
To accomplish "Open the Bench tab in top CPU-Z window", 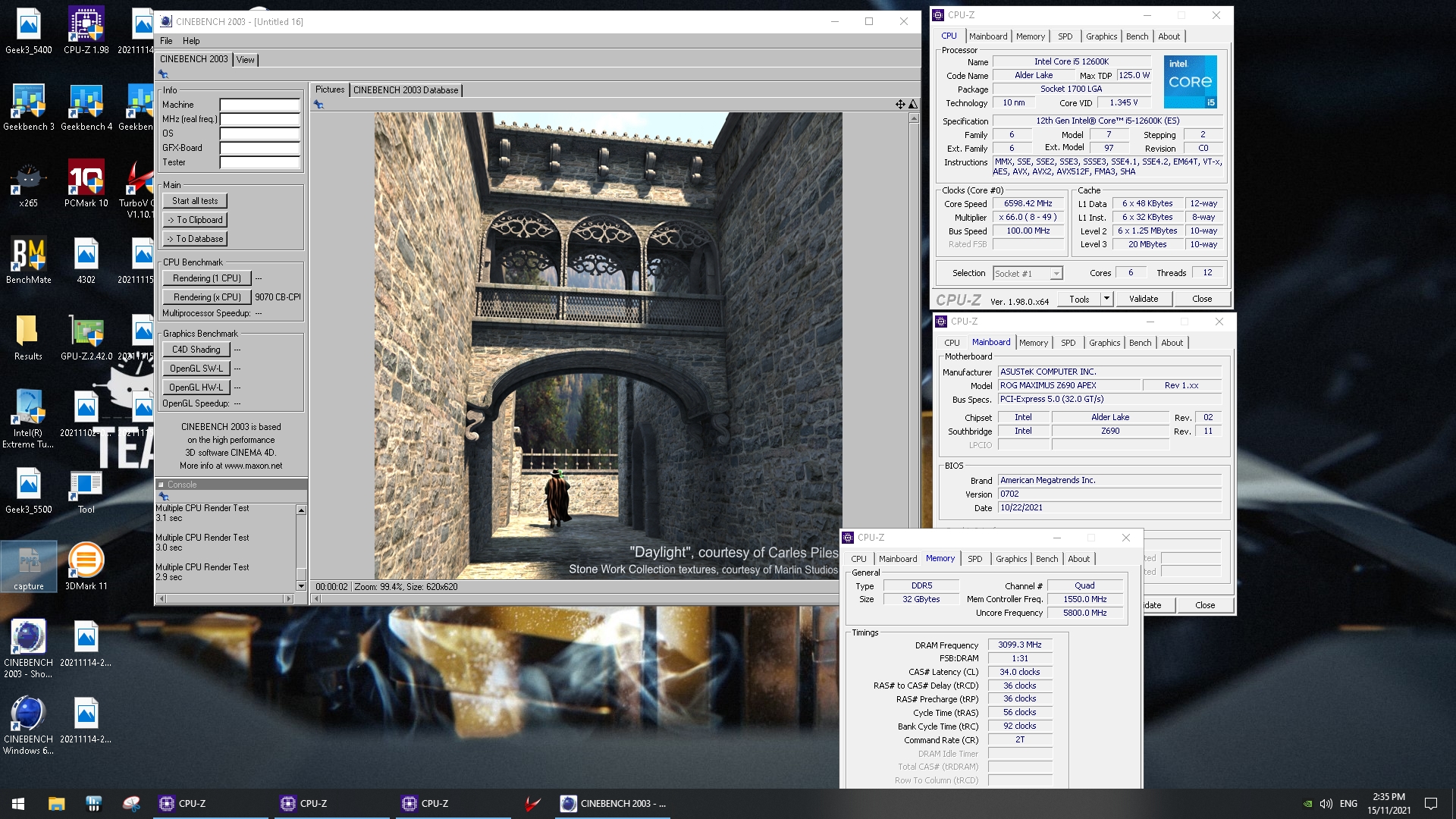I will (1137, 36).
